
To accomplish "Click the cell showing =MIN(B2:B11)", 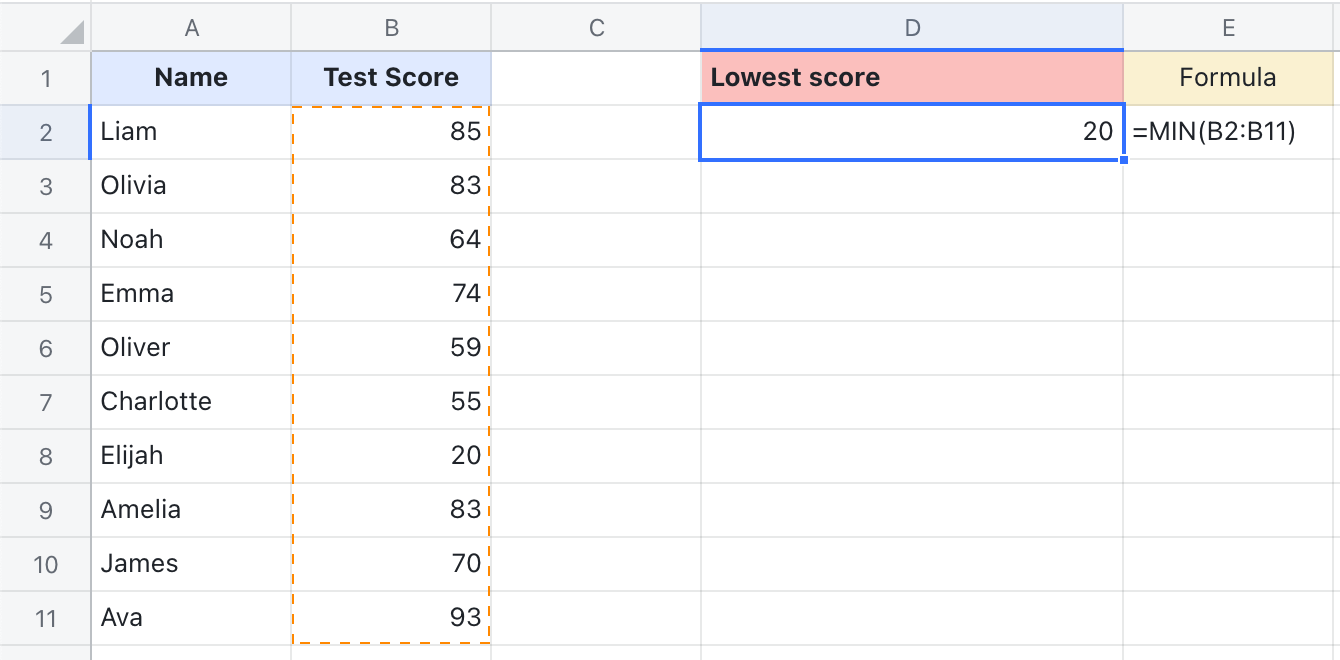I will tap(1228, 131).
